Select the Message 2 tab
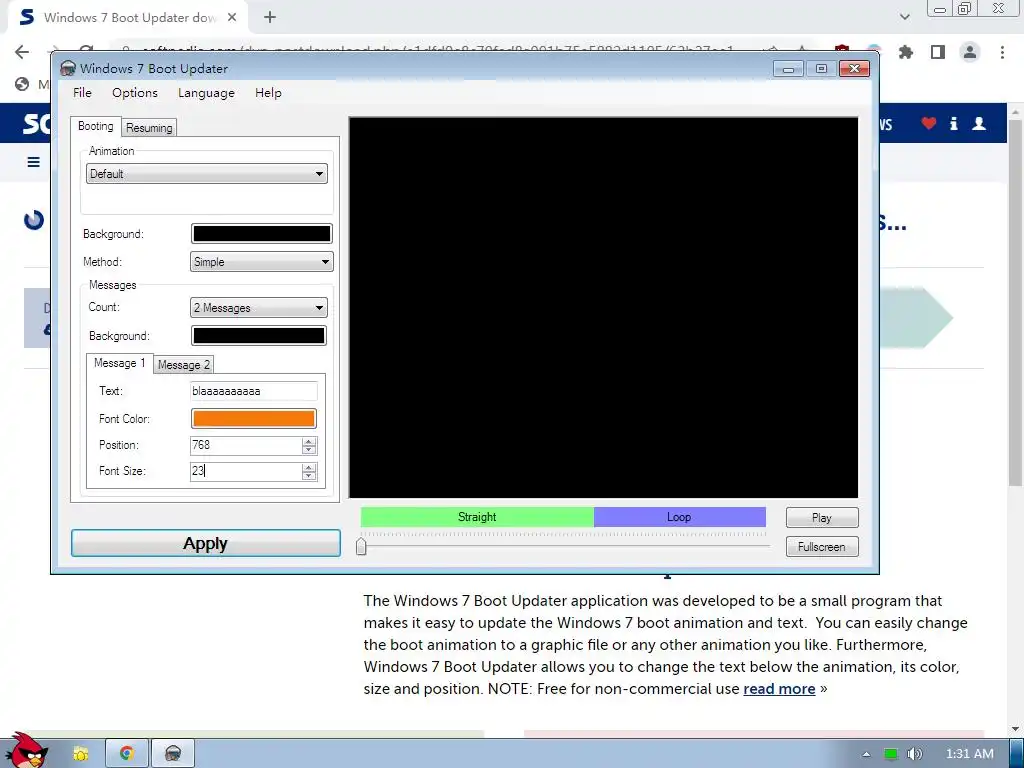 point(184,364)
